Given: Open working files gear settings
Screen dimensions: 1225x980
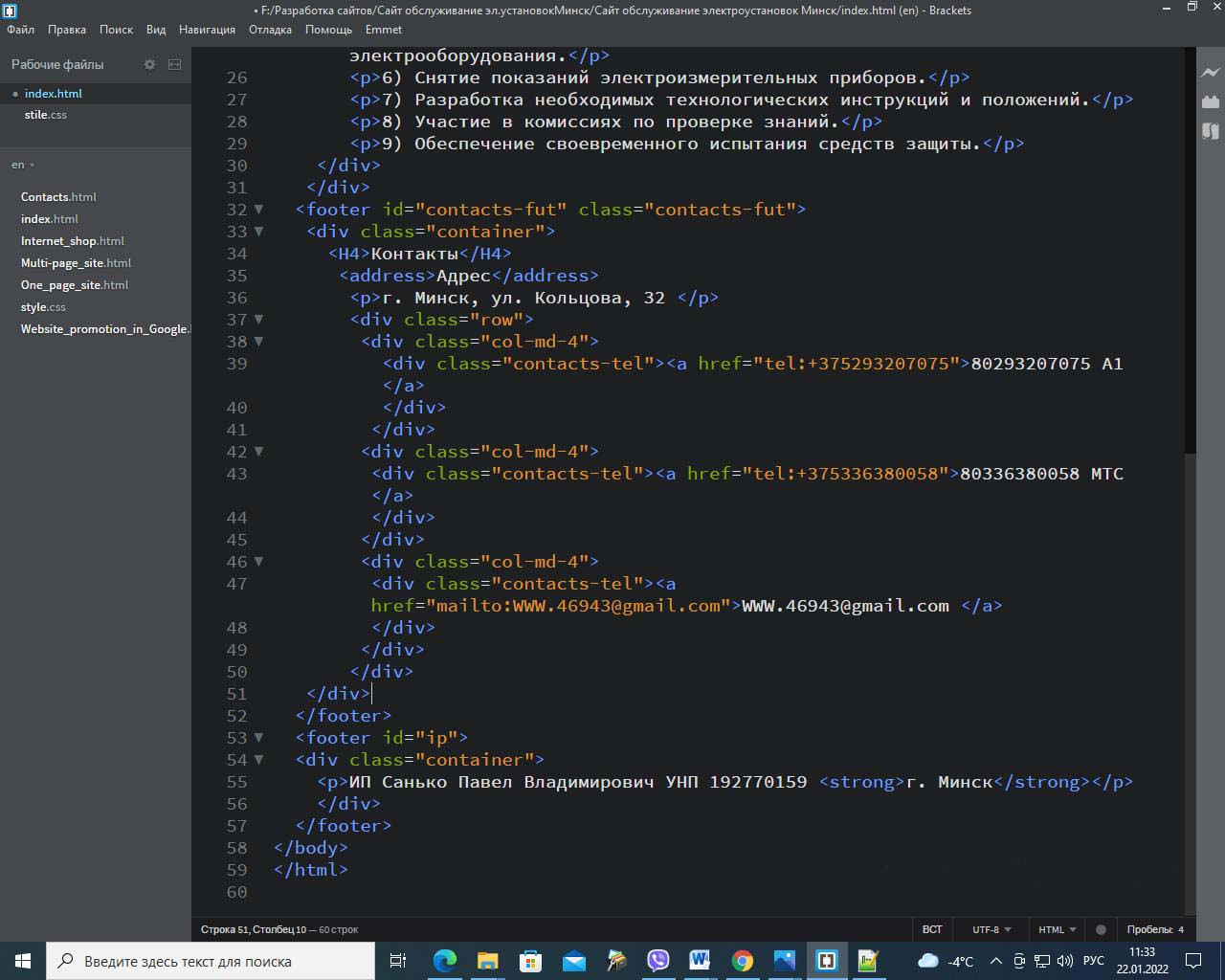Looking at the screenshot, I should (x=149, y=64).
